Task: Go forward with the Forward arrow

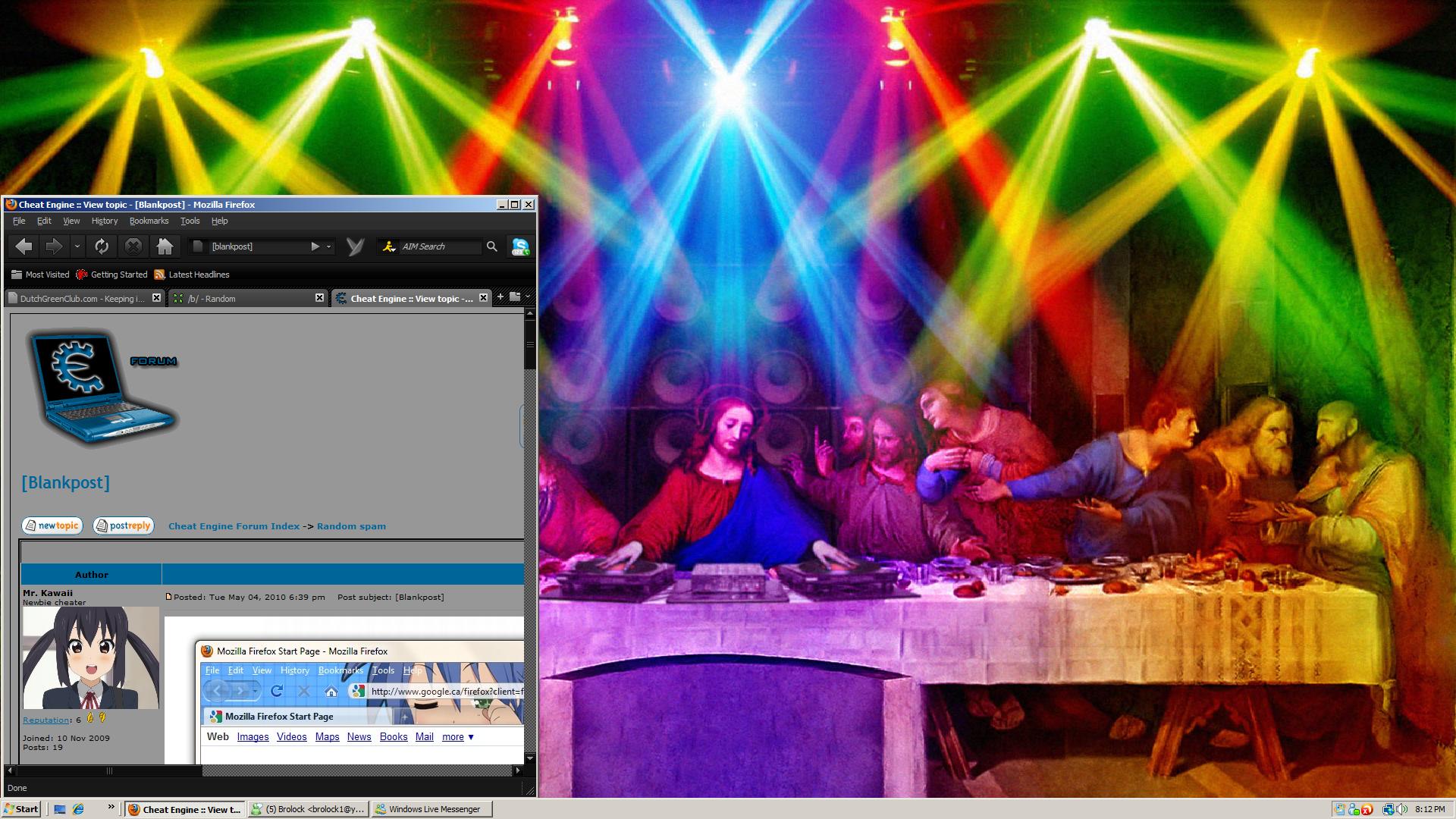Action: [x=54, y=246]
